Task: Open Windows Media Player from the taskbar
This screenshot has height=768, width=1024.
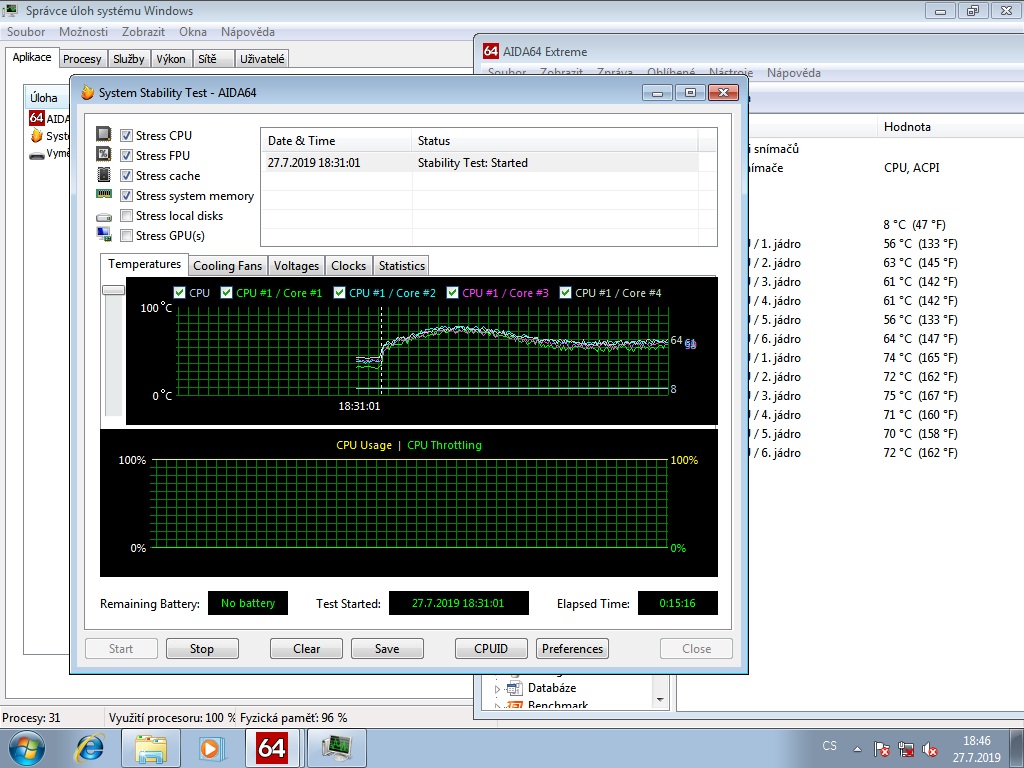Action: point(211,747)
